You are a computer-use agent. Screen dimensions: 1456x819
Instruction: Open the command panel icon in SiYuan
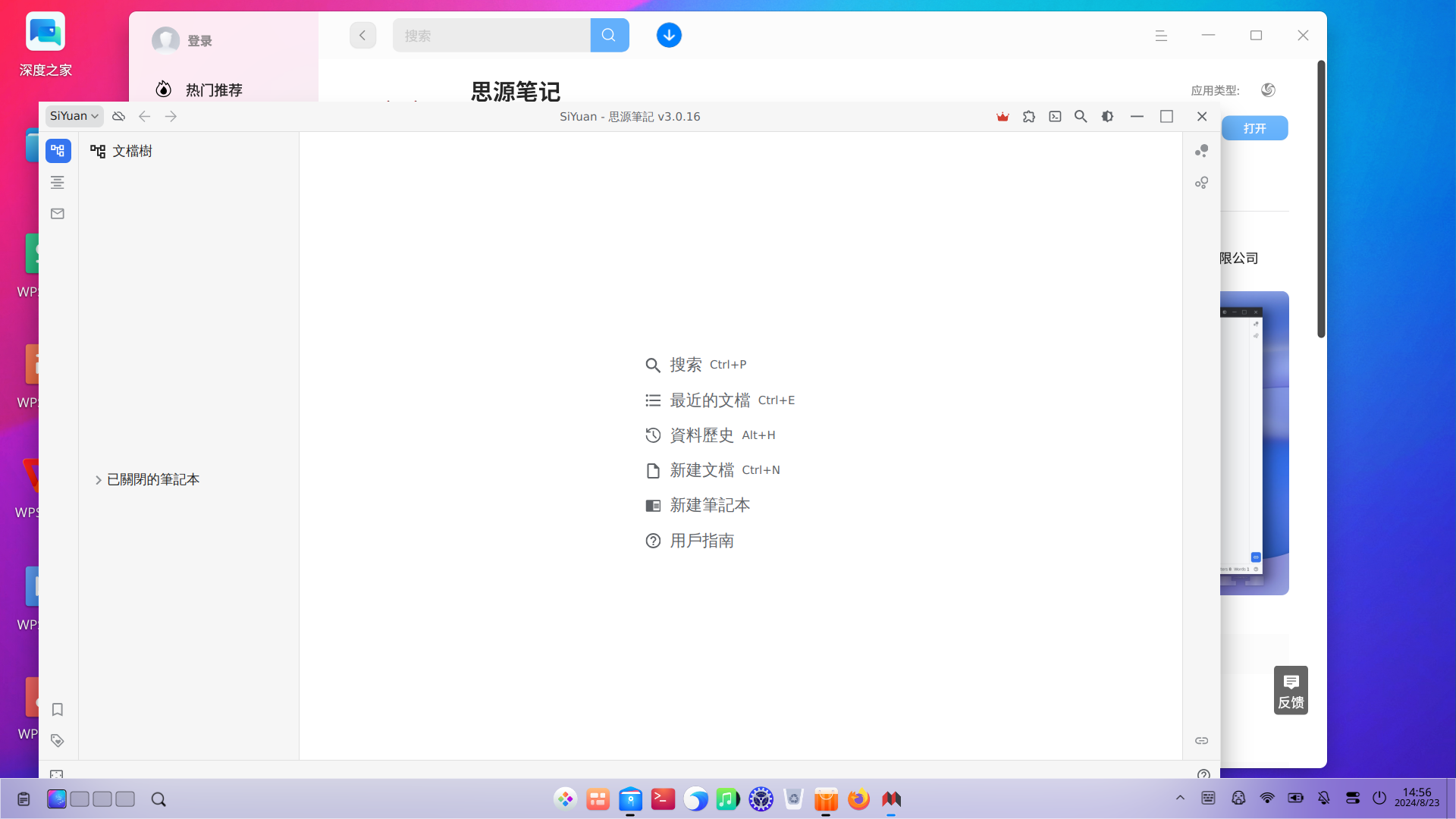click(x=1055, y=116)
